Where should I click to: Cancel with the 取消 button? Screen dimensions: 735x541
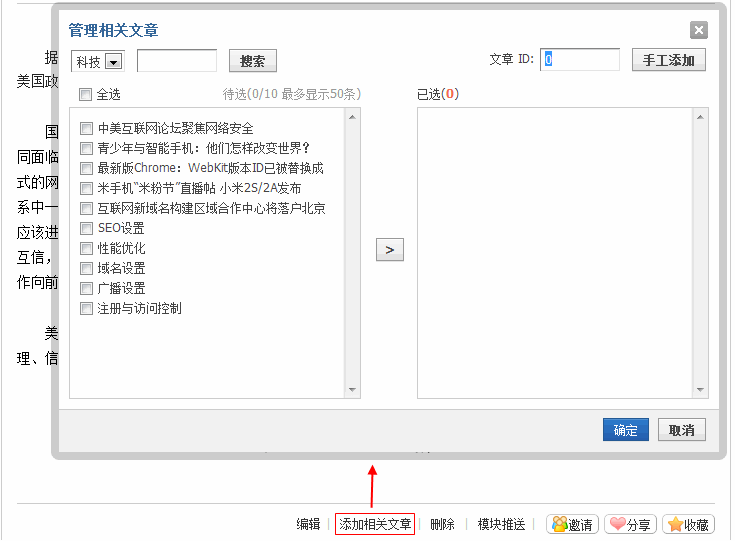tap(682, 430)
